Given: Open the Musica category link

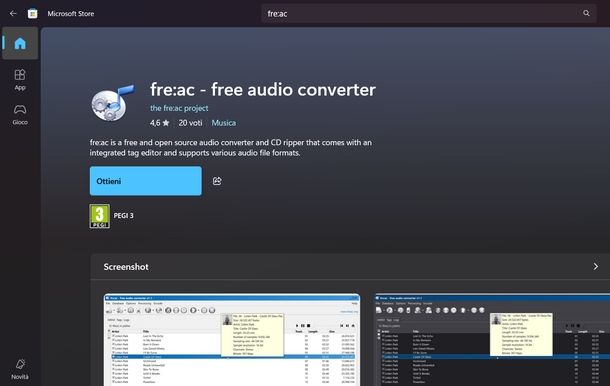Looking at the screenshot, I should [x=224, y=123].
